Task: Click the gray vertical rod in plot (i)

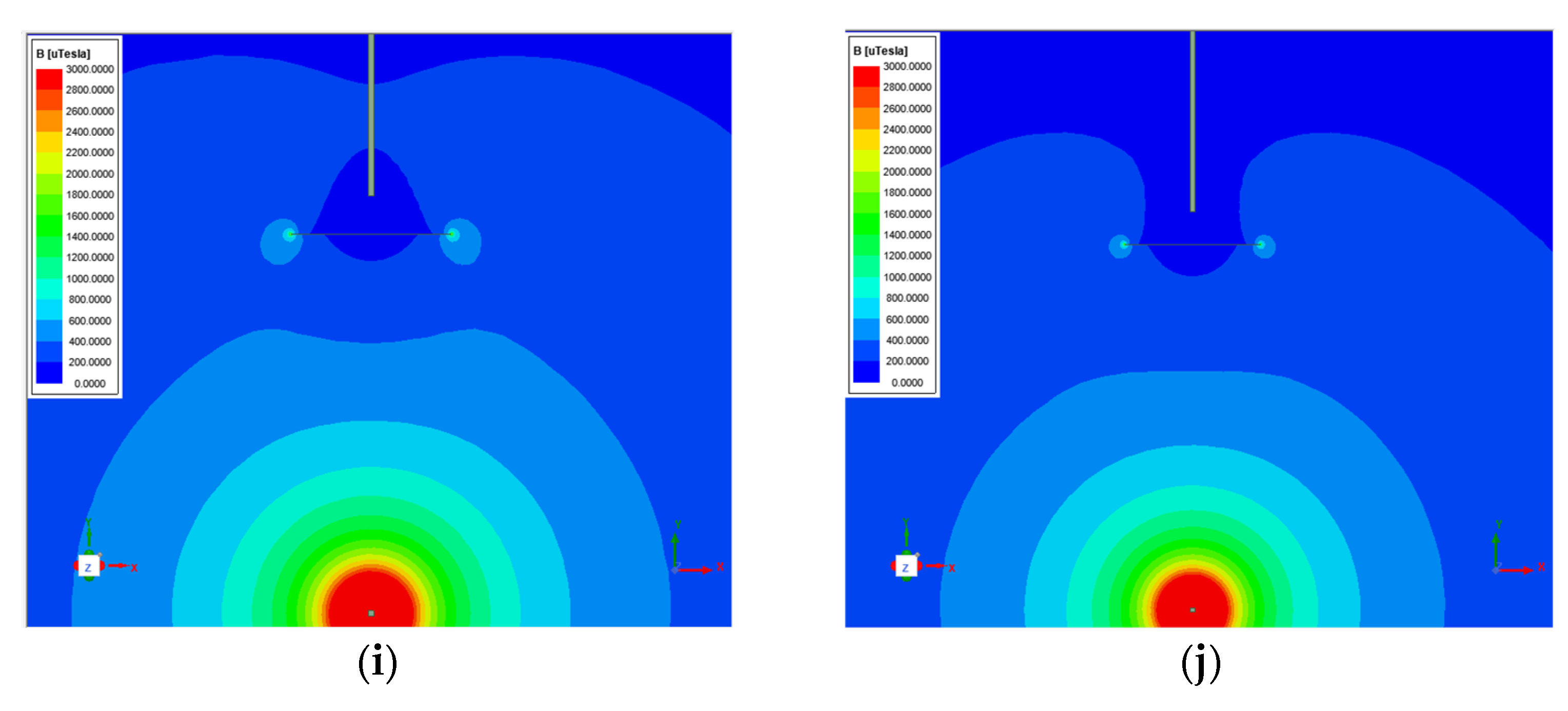Action: tap(371, 115)
